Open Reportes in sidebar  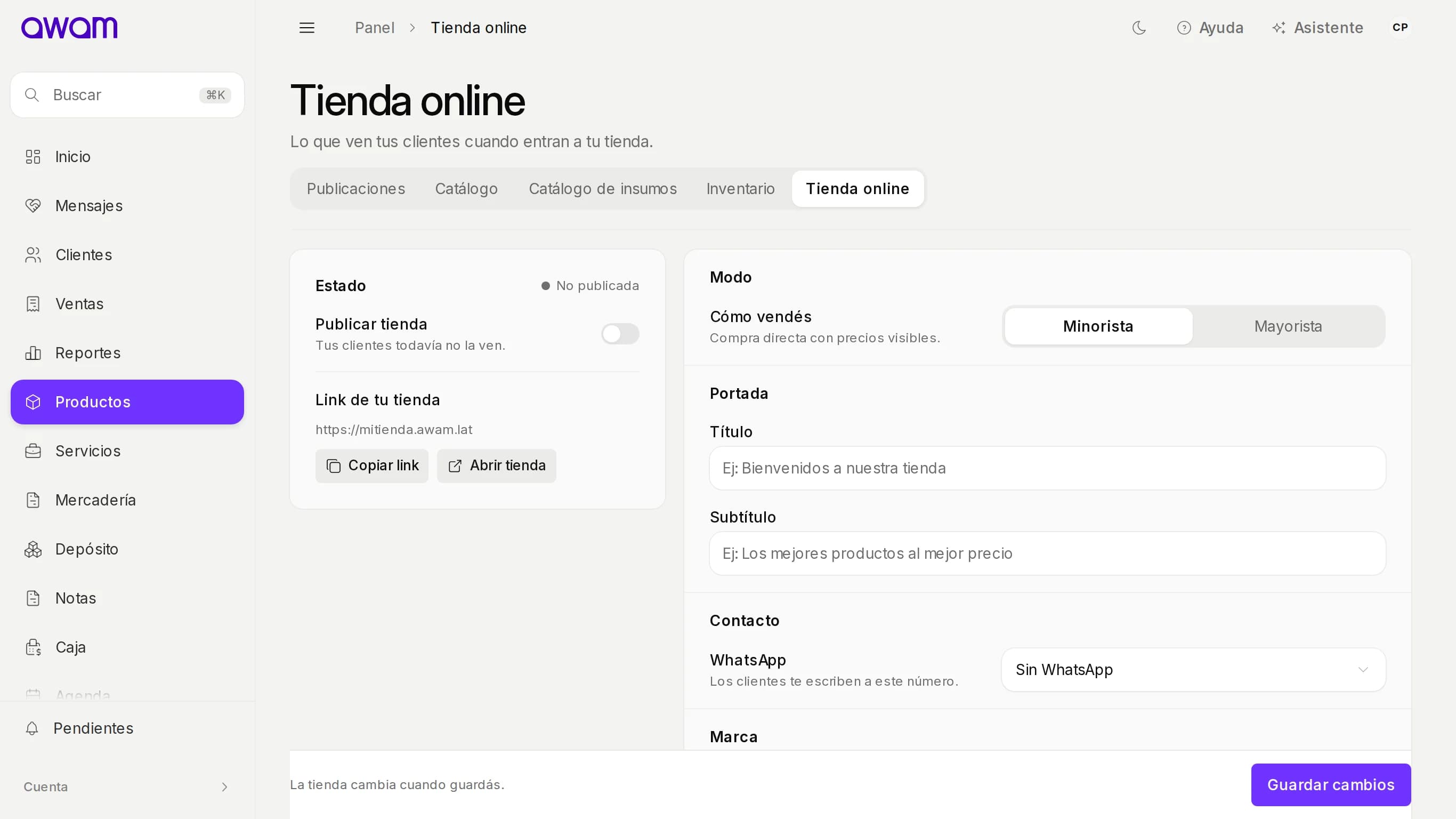coord(127,353)
